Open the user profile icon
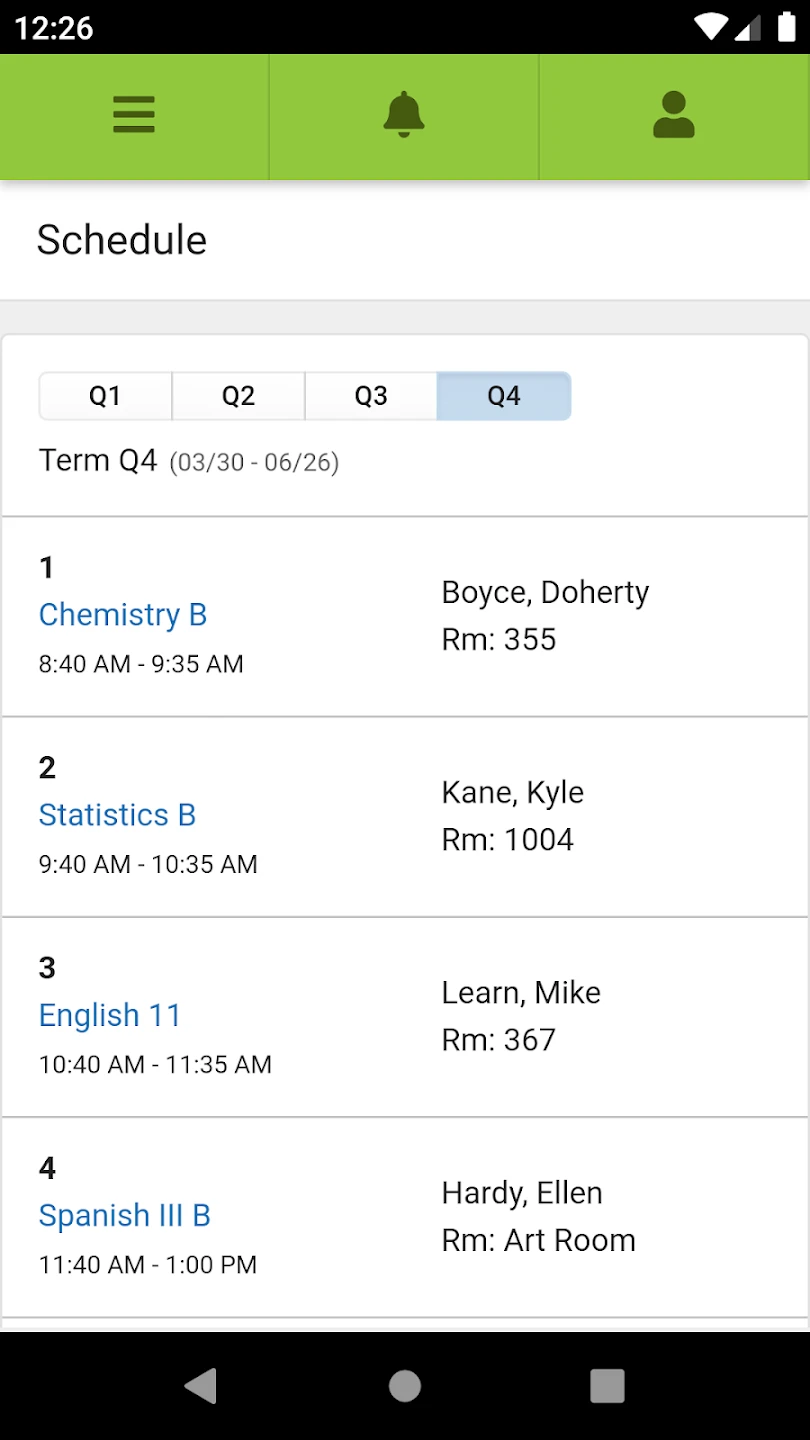This screenshot has height=1440, width=810. point(674,115)
